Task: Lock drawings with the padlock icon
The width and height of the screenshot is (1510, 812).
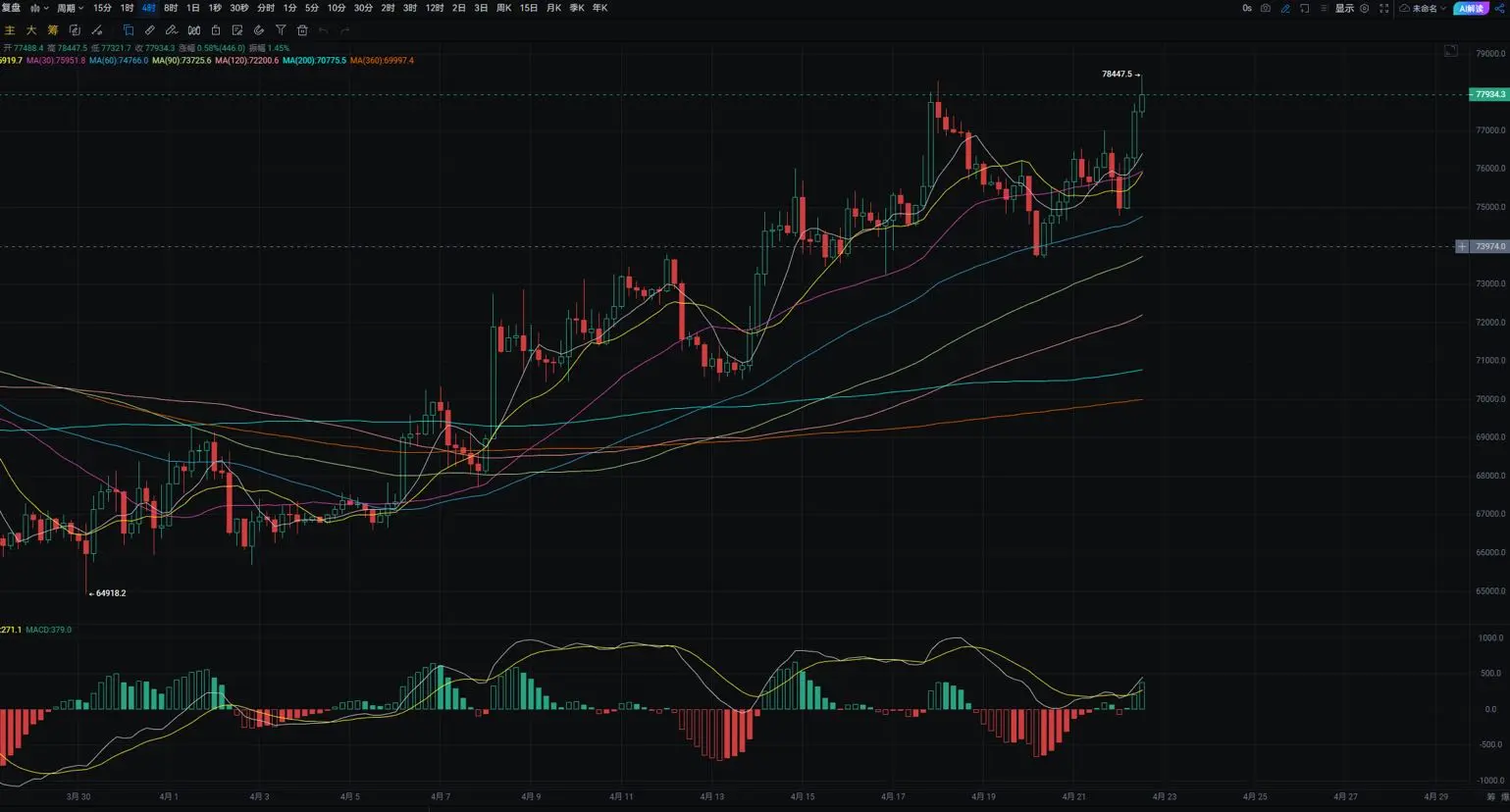Action: click(x=216, y=30)
